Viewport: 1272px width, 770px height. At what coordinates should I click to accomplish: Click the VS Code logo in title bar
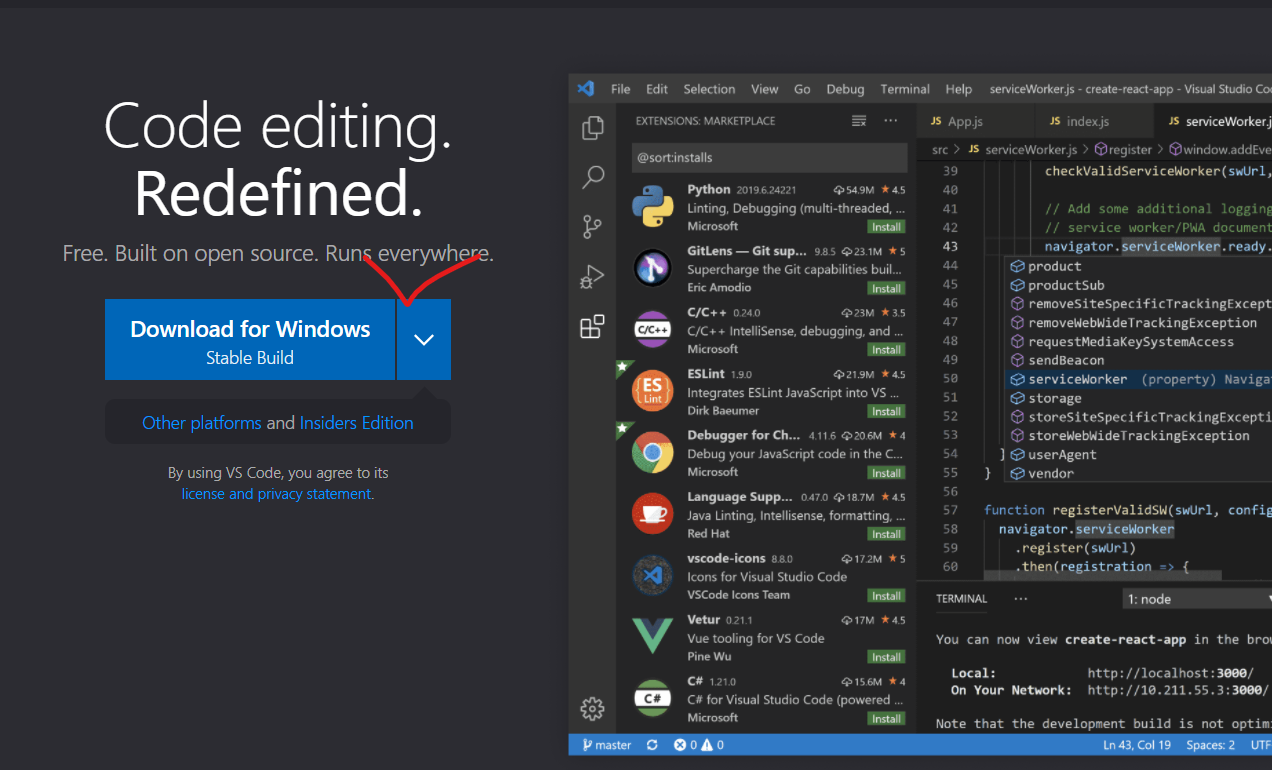[586, 88]
